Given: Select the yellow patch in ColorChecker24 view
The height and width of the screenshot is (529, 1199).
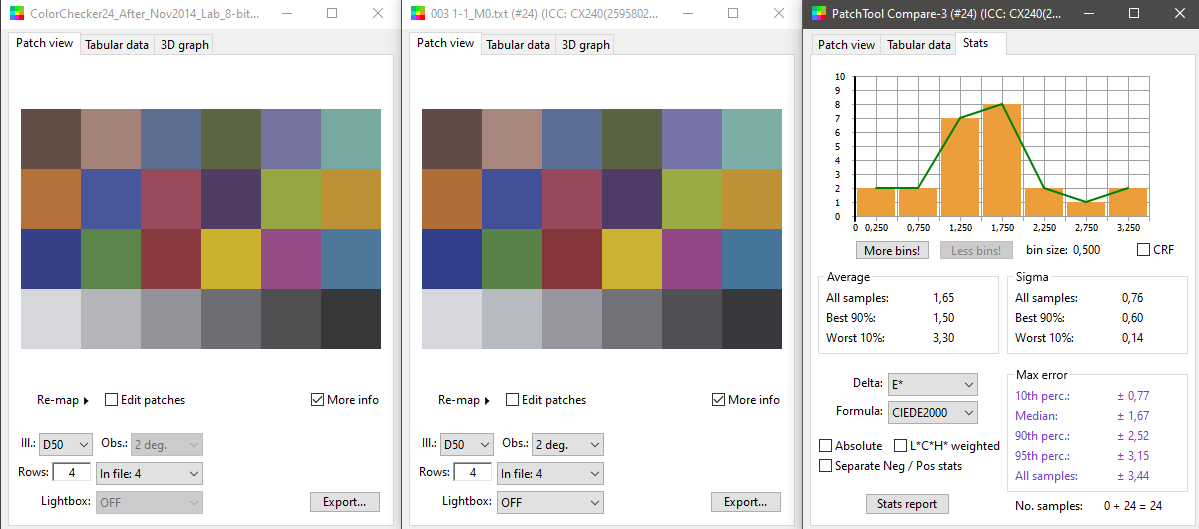Looking at the screenshot, I should 231,259.
